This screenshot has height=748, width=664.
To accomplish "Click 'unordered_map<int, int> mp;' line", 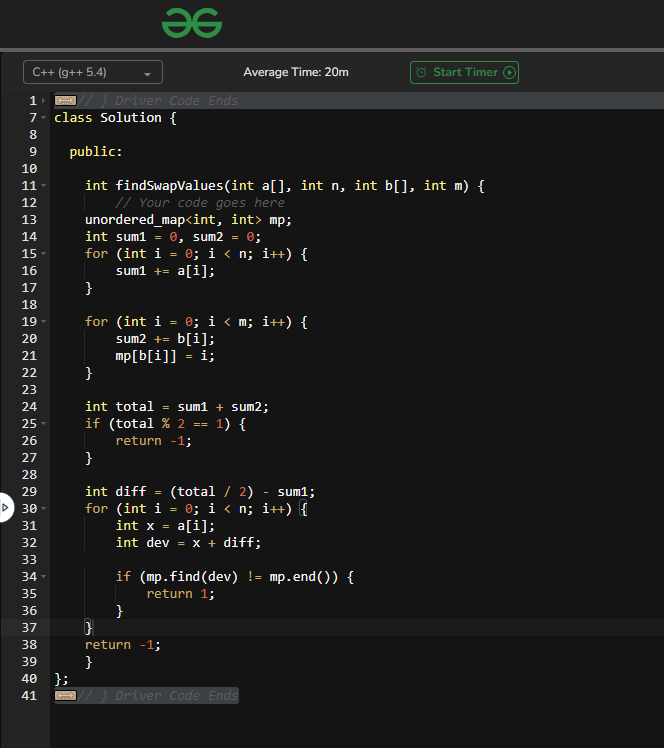I will (188, 219).
